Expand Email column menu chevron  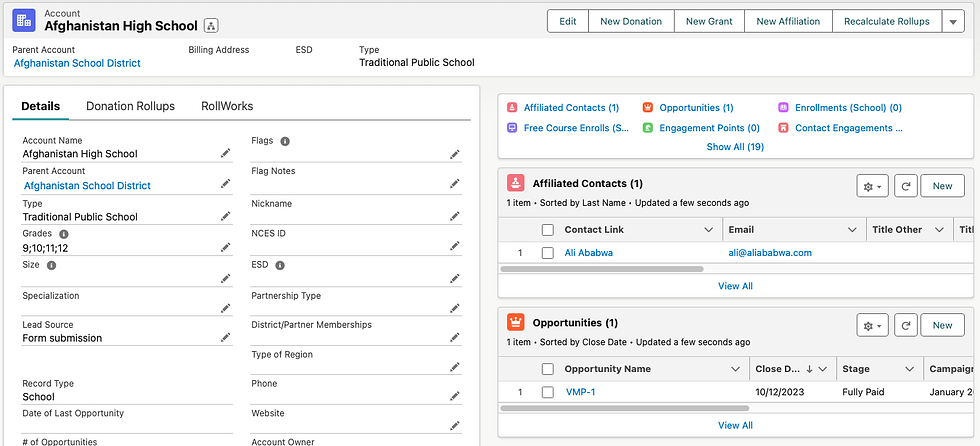pos(852,230)
